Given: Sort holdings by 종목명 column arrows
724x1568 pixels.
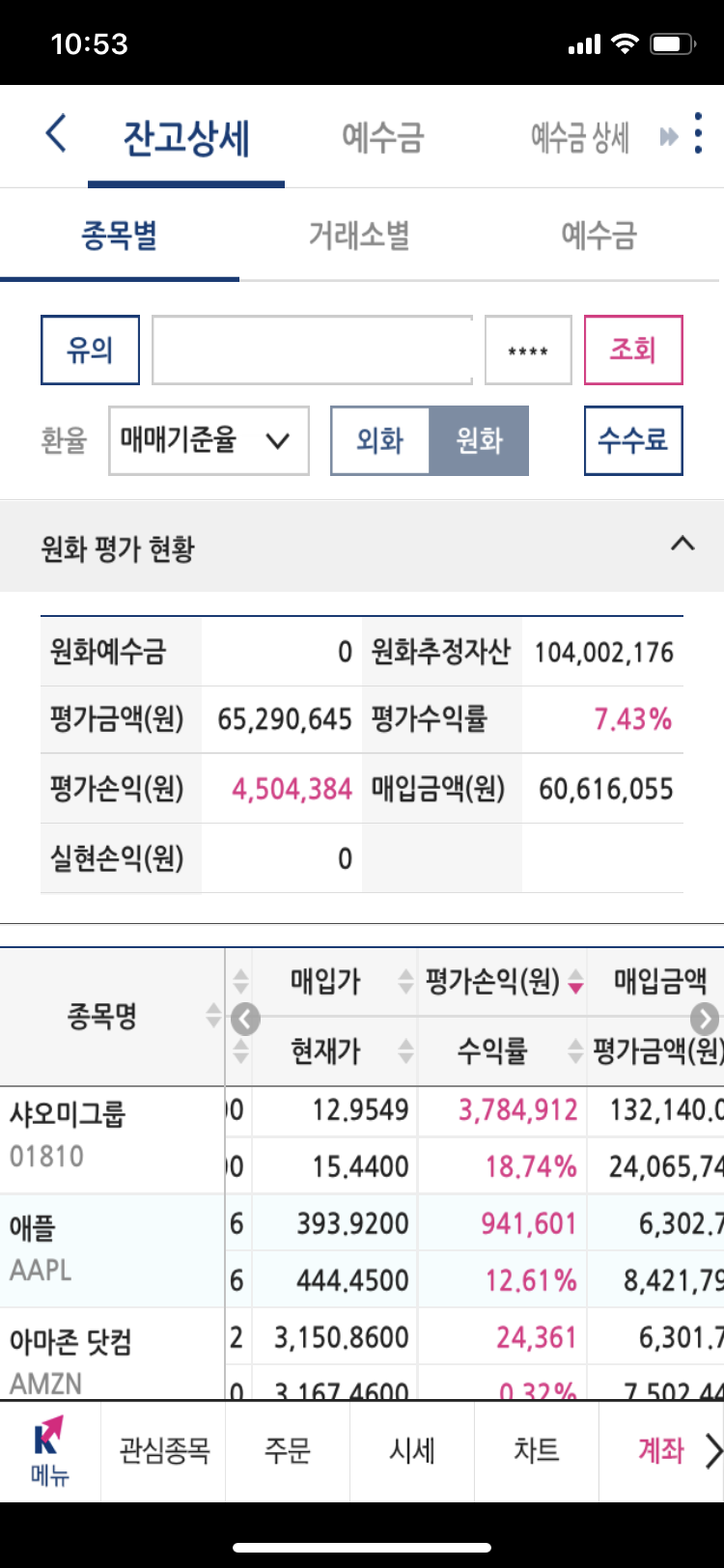Looking at the screenshot, I should pos(213,1016).
